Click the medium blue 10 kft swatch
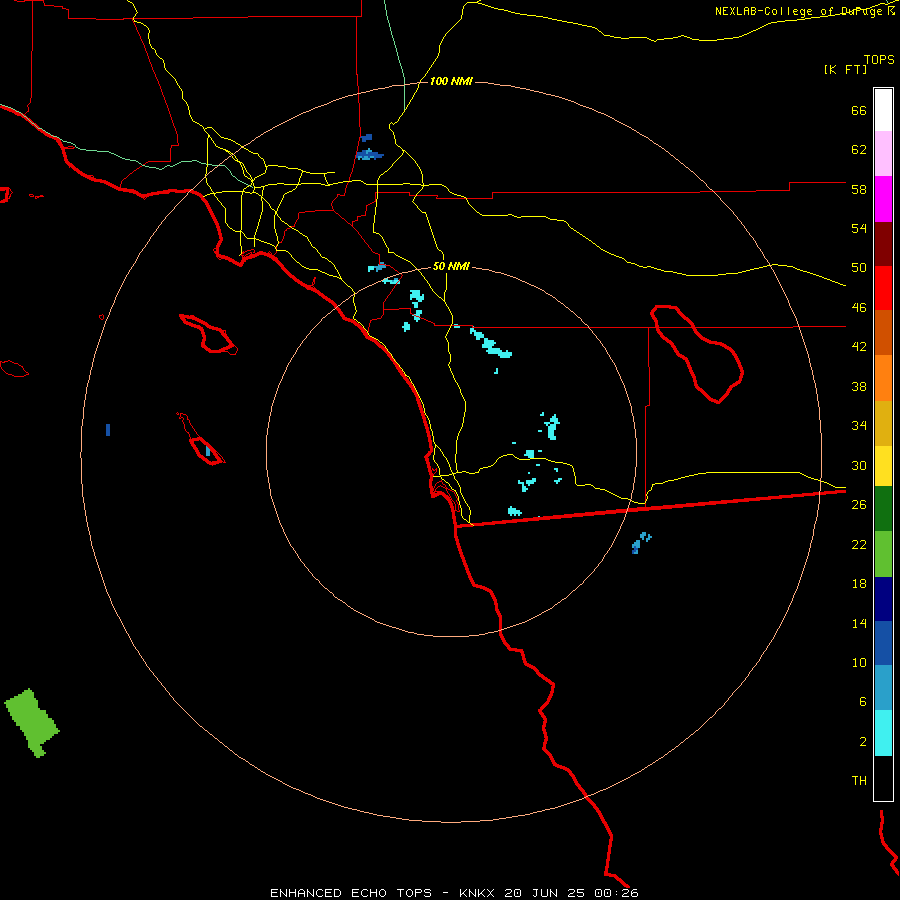This screenshot has width=900, height=900. point(883,643)
